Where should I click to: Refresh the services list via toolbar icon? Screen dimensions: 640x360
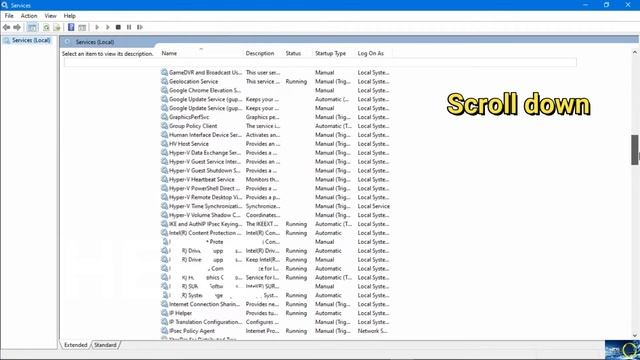(46, 27)
